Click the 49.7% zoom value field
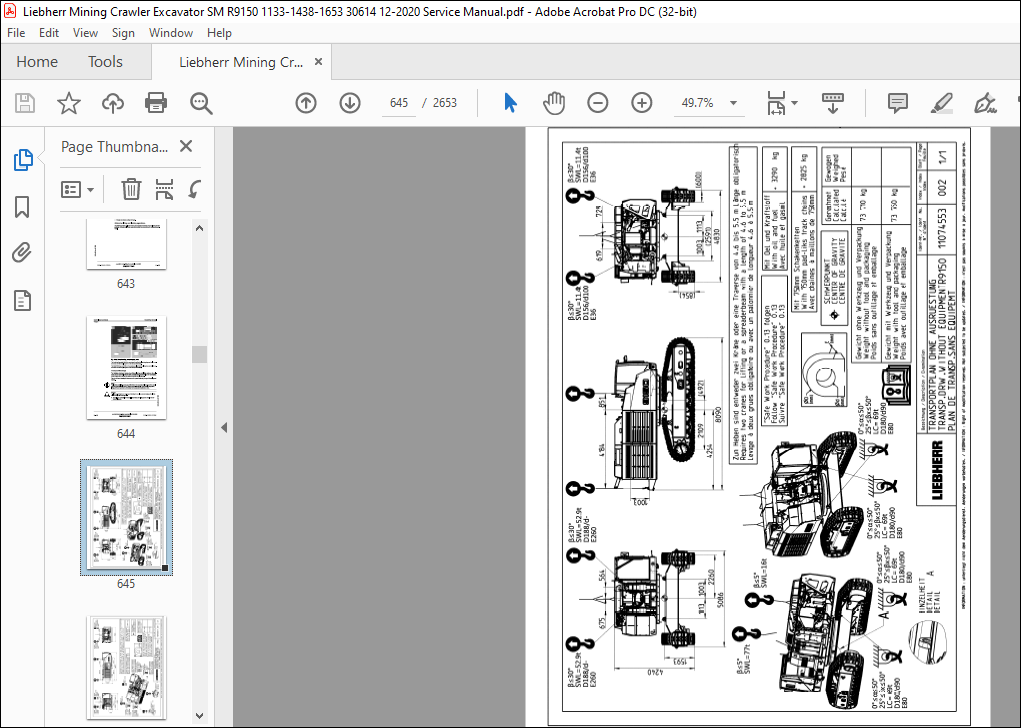The image size is (1021, 728). pyautogui.click(x=697, y=103)
